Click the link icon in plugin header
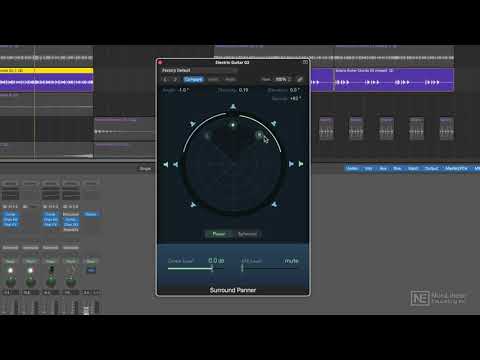Screen dimensions: 480x360 tap(299, 79)
